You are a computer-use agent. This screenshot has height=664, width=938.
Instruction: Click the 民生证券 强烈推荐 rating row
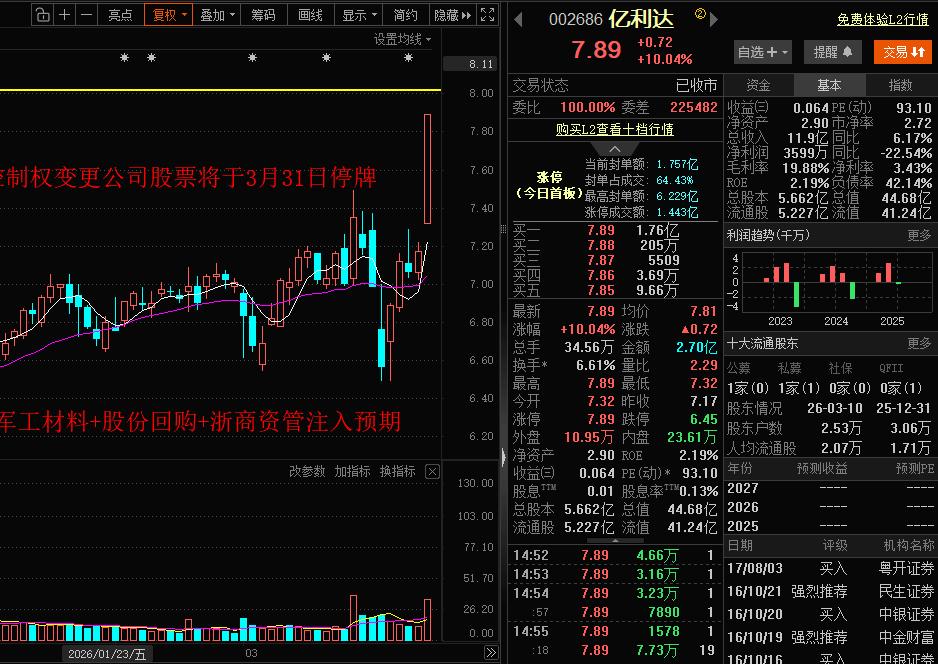[x=830, y=592]
